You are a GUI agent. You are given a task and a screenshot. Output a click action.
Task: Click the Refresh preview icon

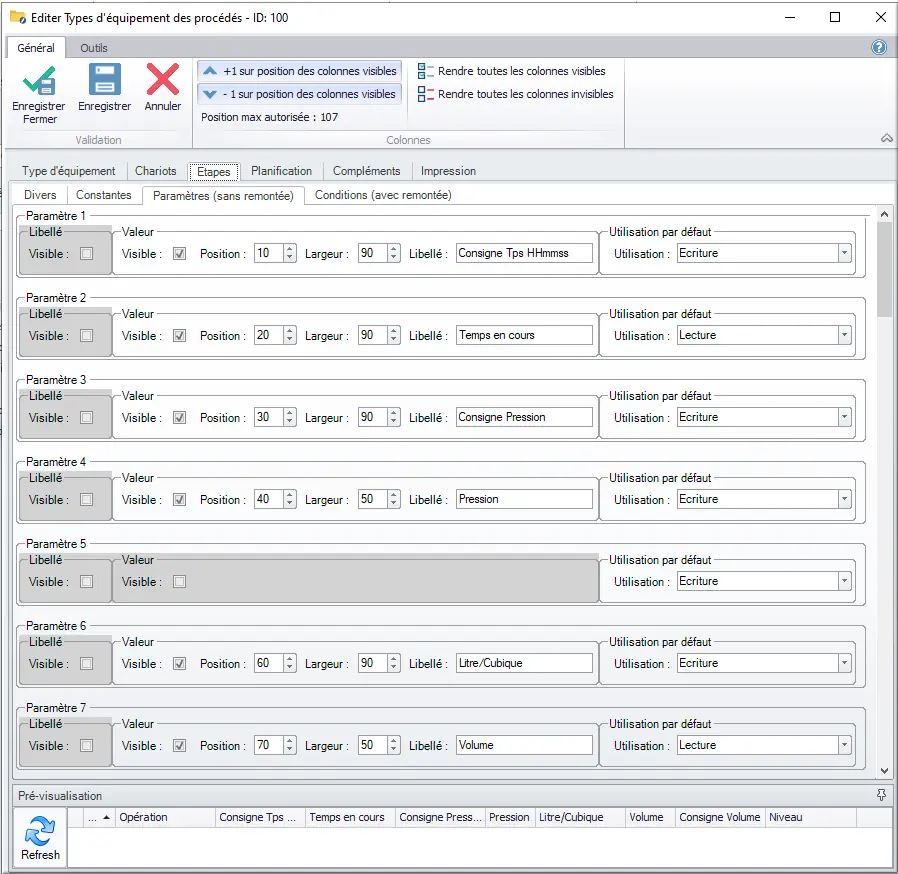click(40, 830)
